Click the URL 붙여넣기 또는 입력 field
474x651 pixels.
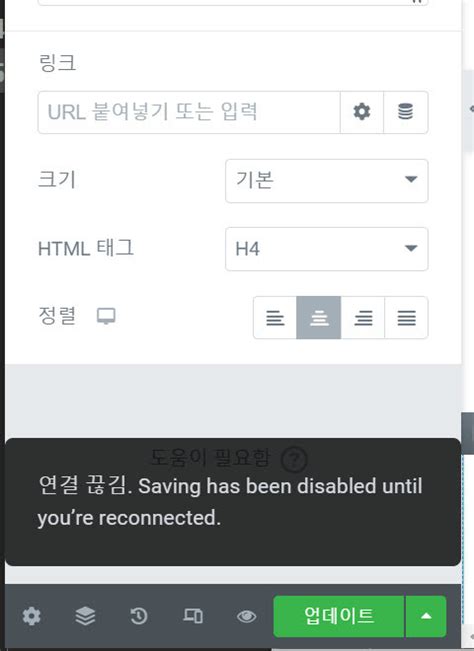click(x=189, y=112)
